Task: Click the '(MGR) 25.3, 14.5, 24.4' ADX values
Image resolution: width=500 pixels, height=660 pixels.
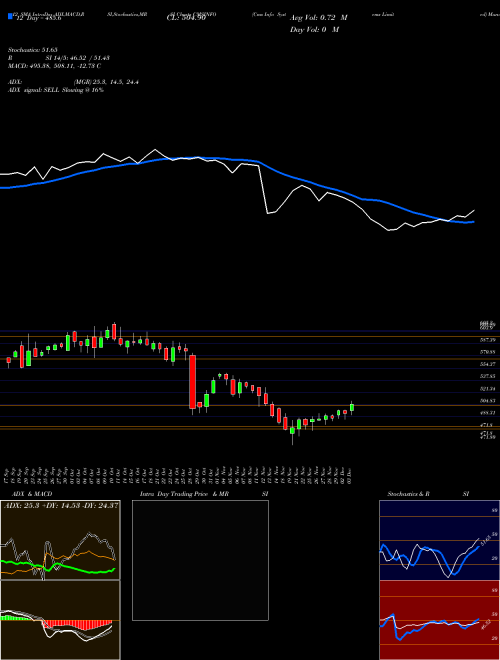Action: [x=106, y=82]
